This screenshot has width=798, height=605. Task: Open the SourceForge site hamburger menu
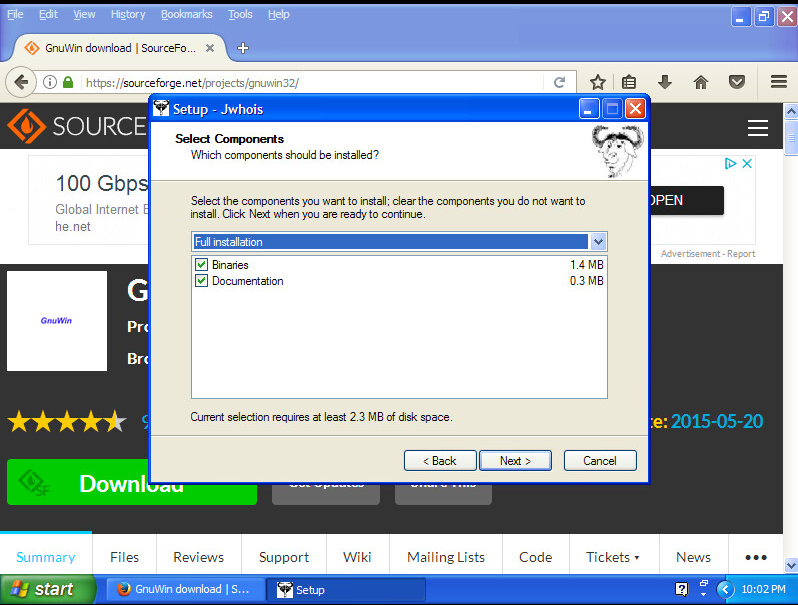point(758,128)
